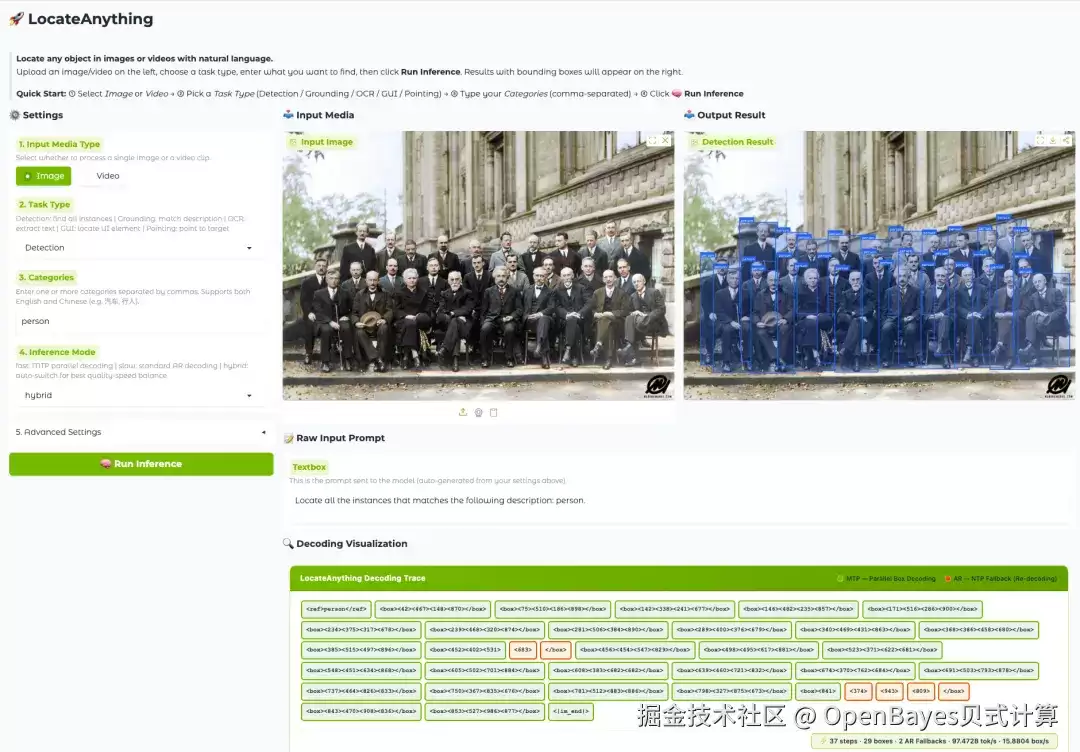Click the orange "<943>" fallback token
1080x752 pixels.
pyautogui.click(x=889, y=691)
